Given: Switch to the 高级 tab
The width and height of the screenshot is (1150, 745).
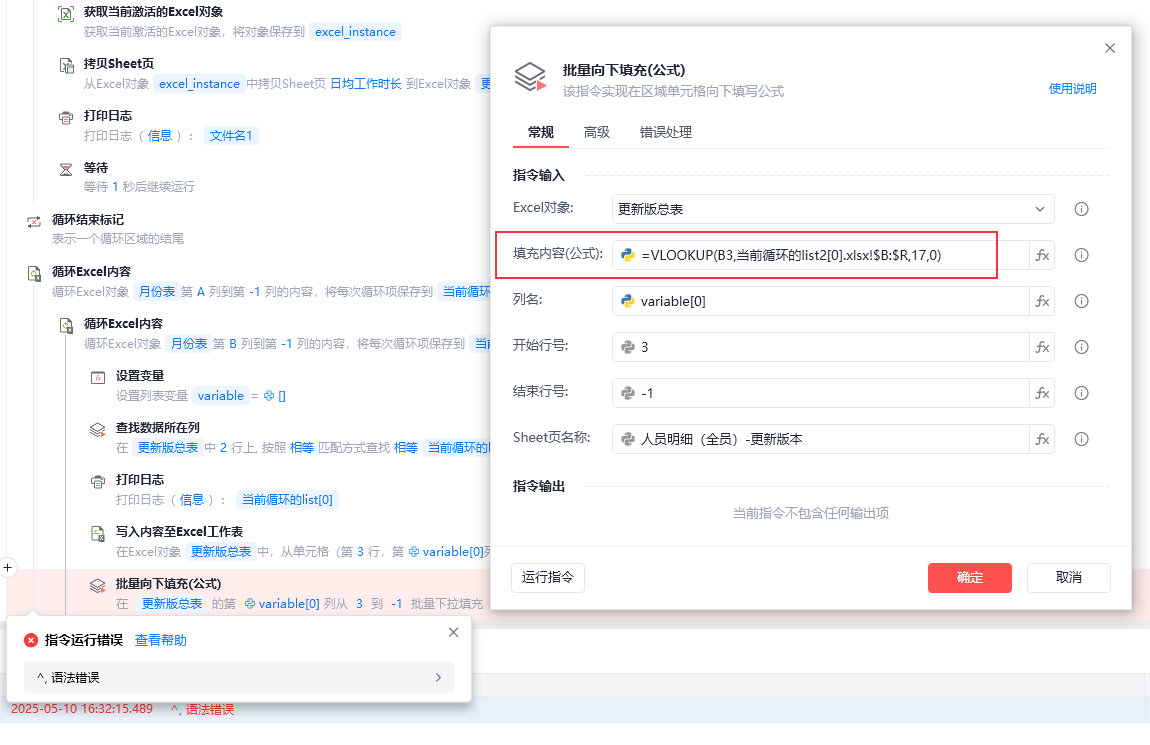Looking at the screenshot, I should click(x=596, y=132).
